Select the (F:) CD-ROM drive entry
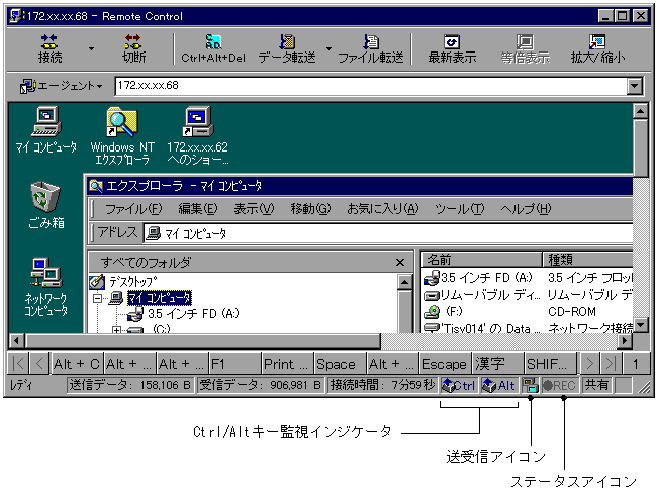The width and height of the screenshot is (657, 499). [443, 312]
